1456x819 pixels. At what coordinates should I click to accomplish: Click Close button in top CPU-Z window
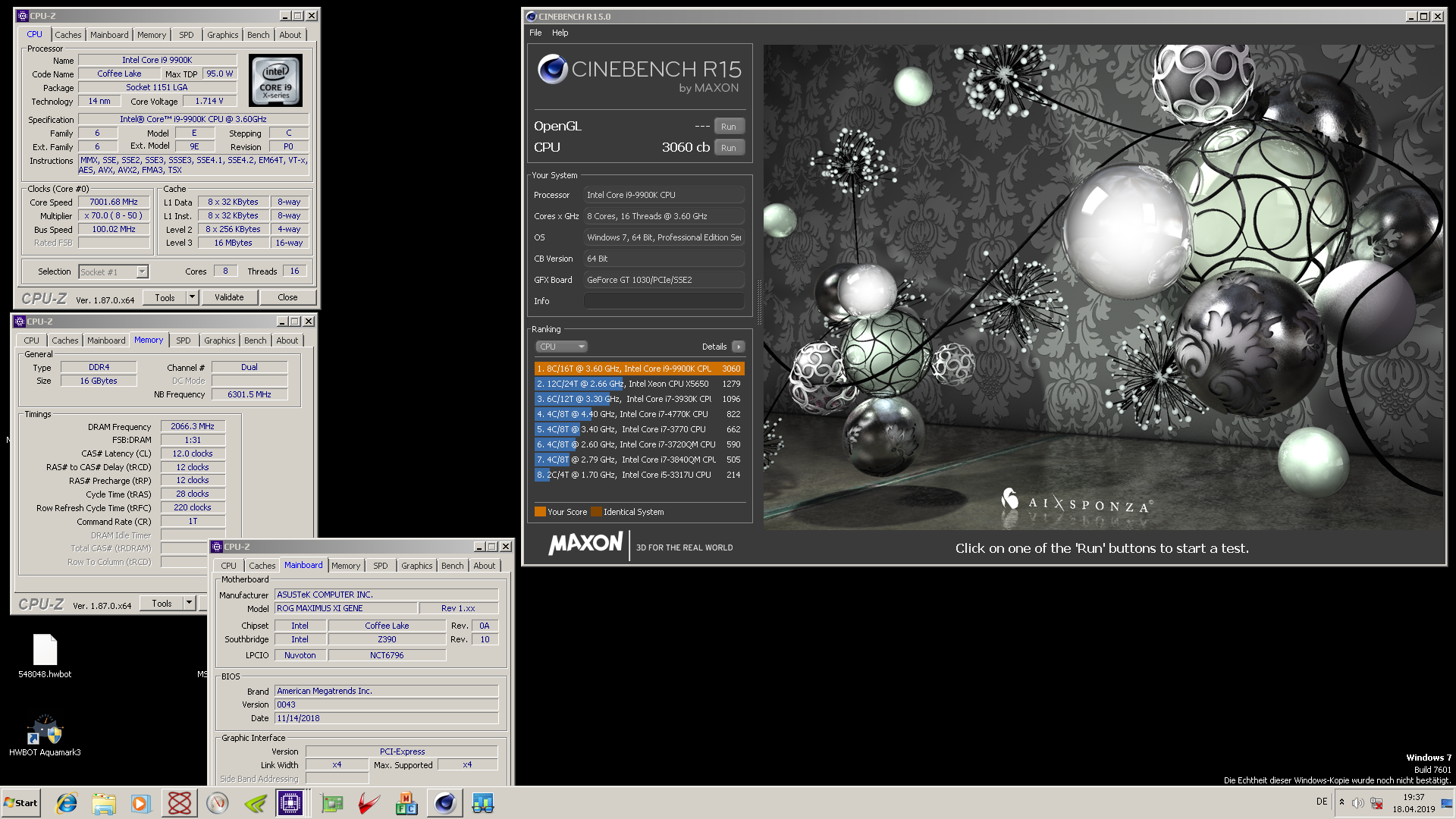[287, 297]
